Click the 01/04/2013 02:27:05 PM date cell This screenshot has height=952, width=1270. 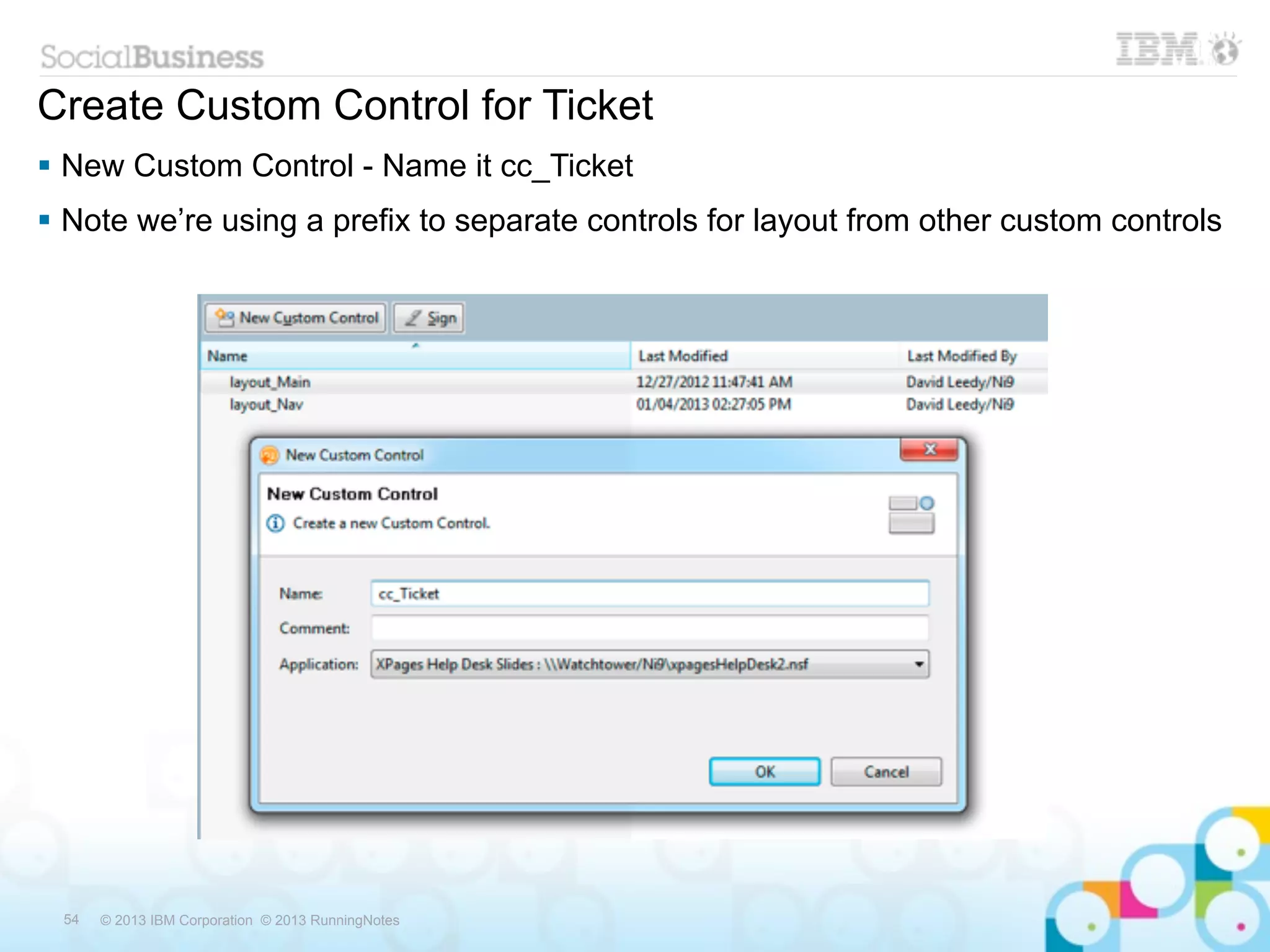(x=714, y=405)
